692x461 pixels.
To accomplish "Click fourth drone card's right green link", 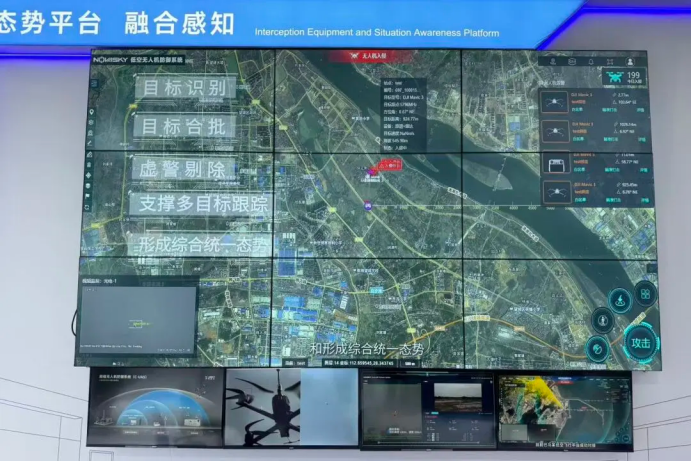I will [x=645, y=200].
